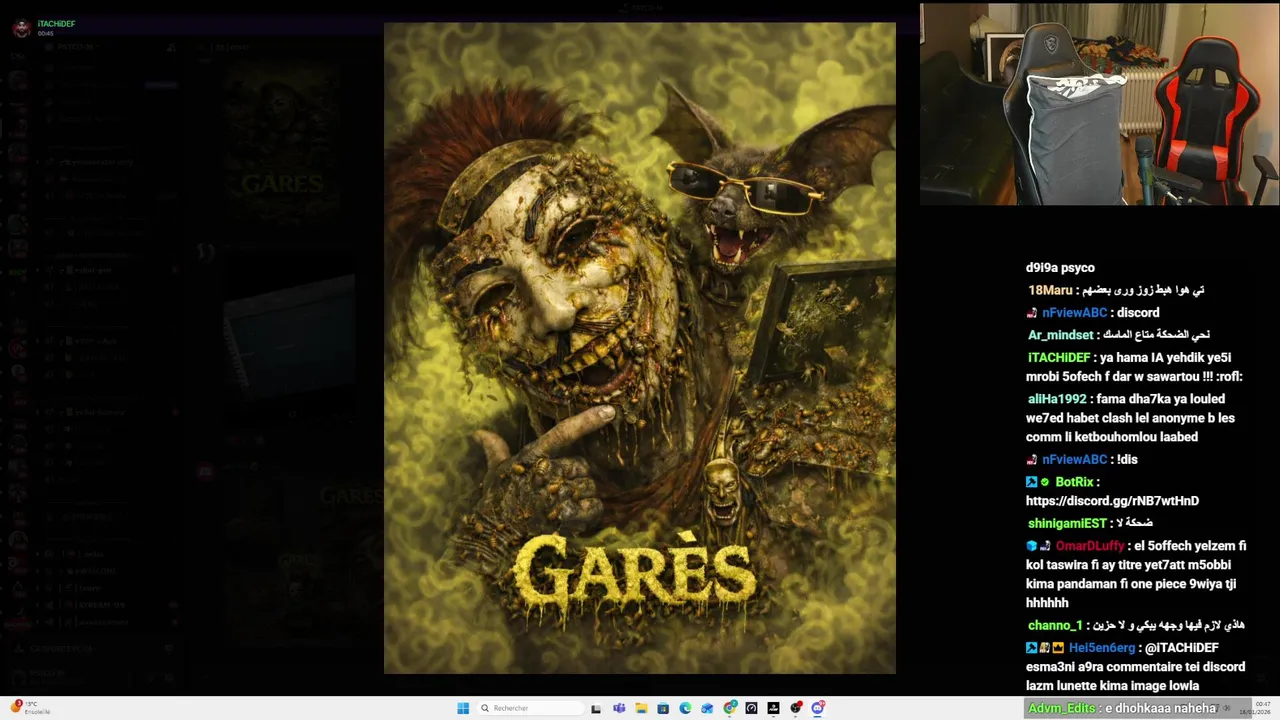Click the channo_1 username in chat

click(x=1055, y=626)
